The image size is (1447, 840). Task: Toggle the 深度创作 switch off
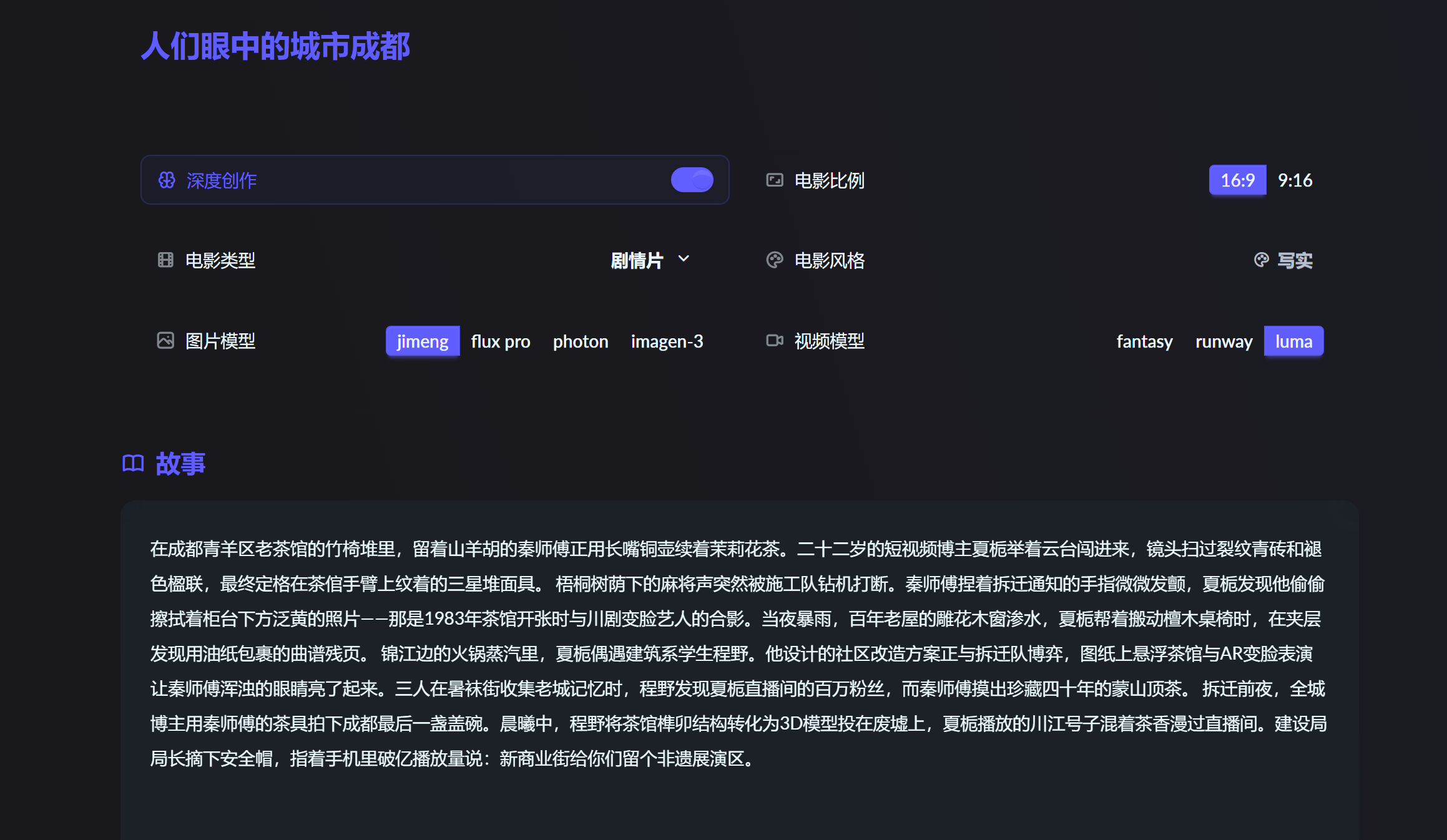coord(692,180)
